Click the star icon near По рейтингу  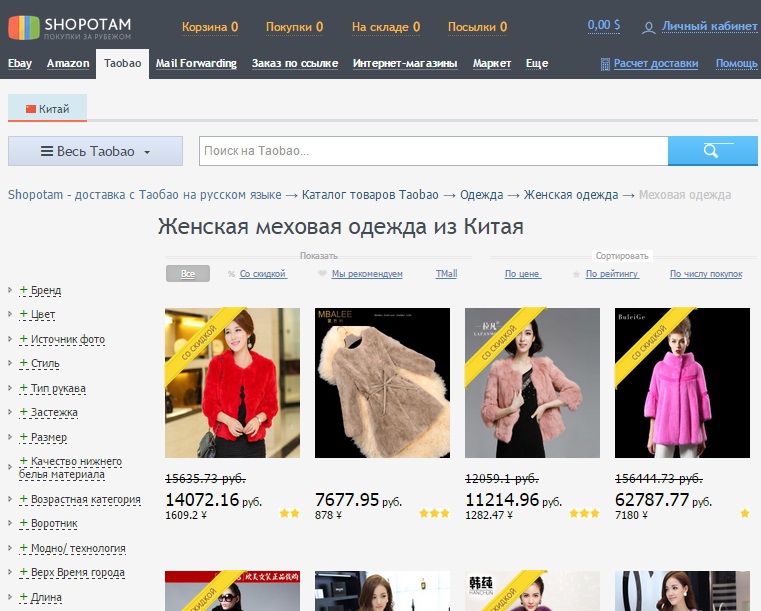(576, 274)
